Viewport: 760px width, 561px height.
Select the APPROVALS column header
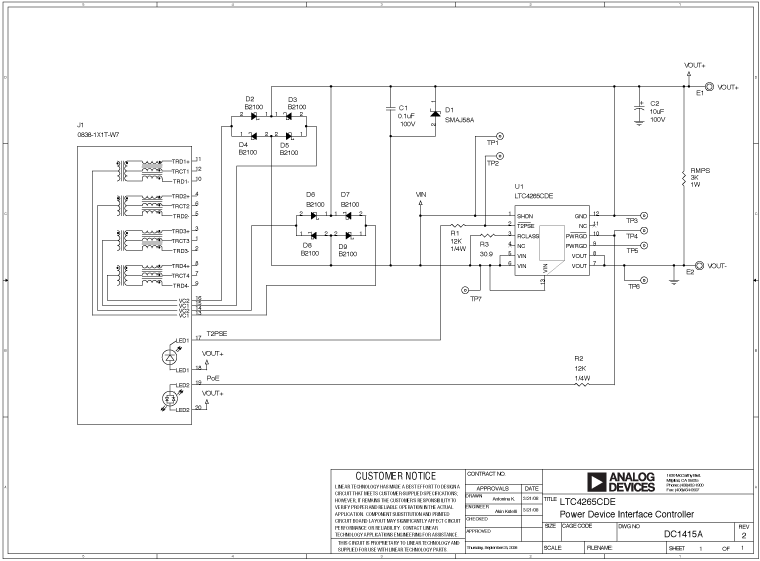point(492,488)
